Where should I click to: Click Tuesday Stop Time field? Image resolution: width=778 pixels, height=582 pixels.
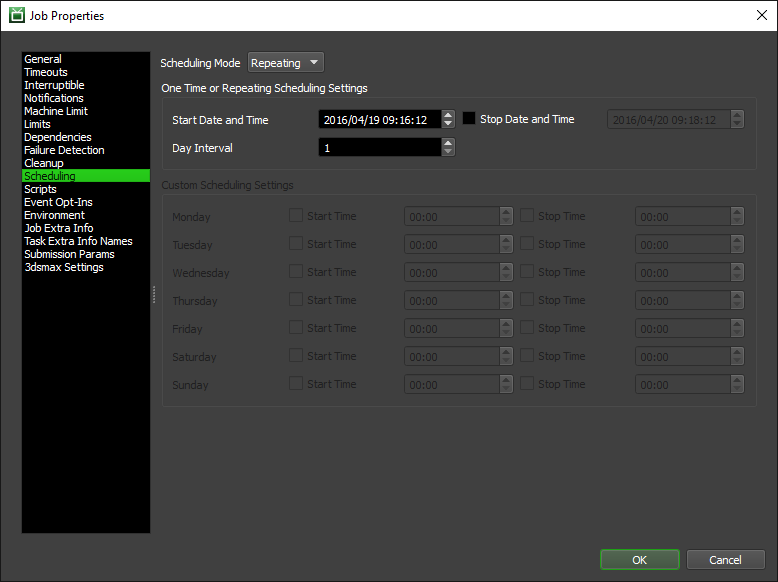pyautogui.click(x=683, y=244)
